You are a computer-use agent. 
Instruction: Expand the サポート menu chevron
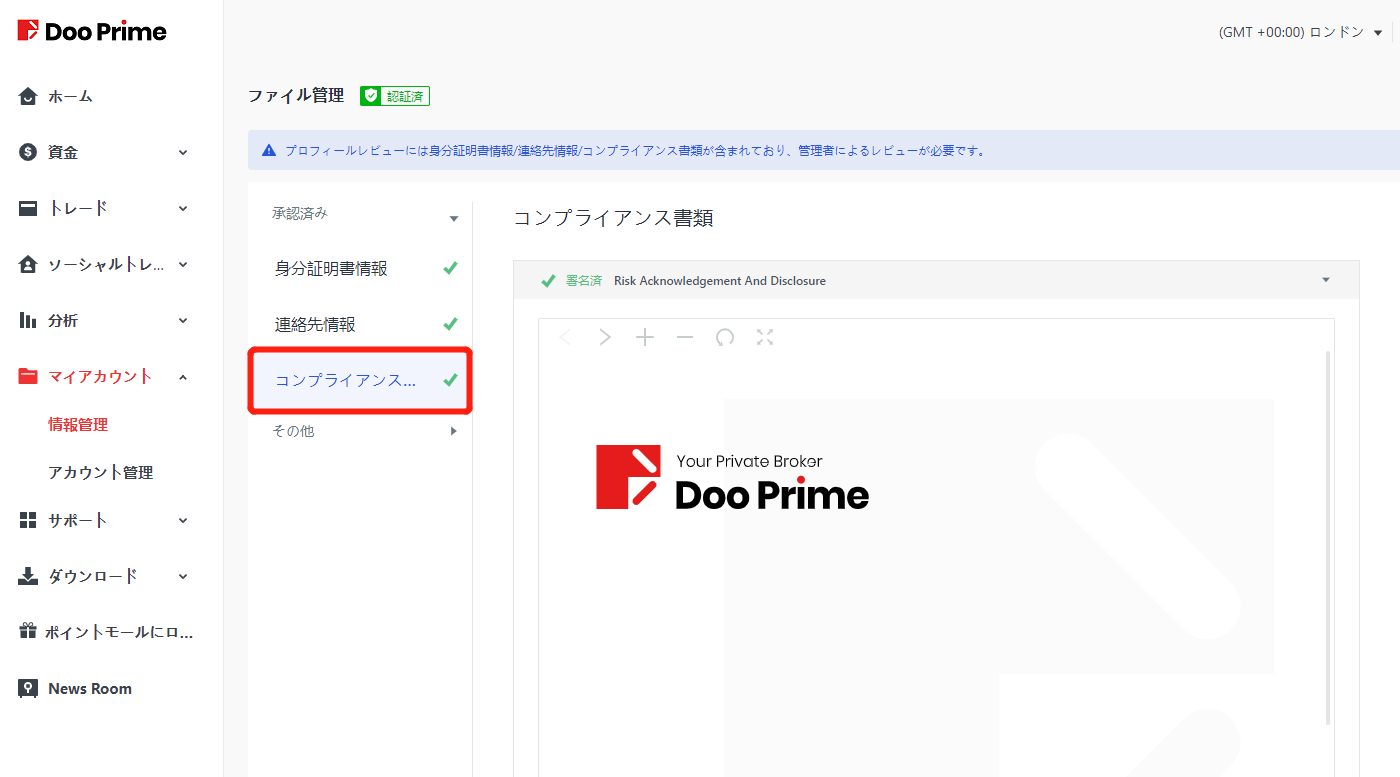183,520
